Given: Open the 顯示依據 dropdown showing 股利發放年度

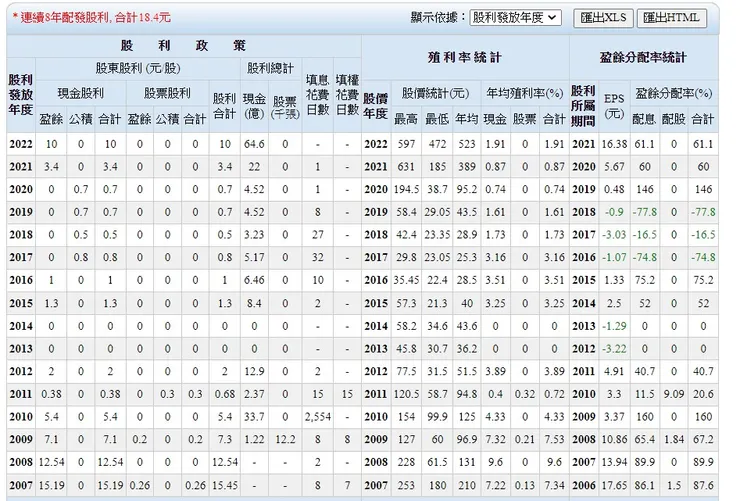Looking at the screenshot, I should (515, 18).
